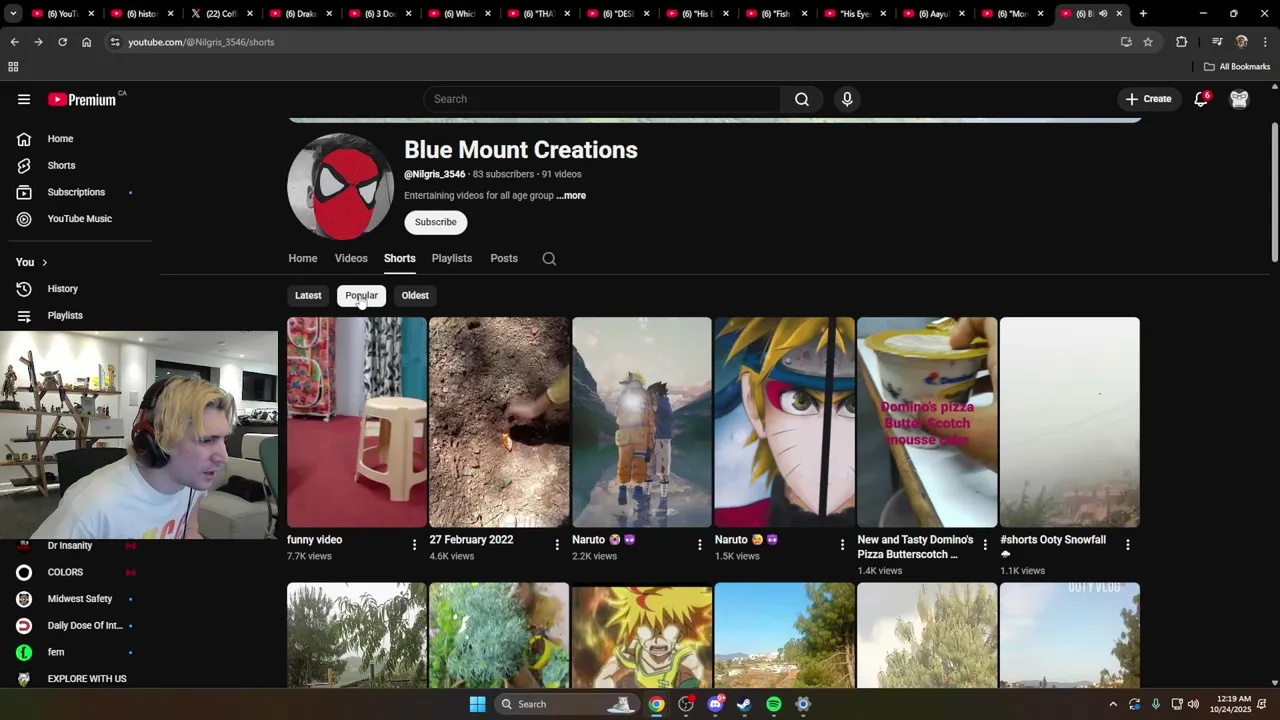1280x720 pixels.
Task: Click the browser address bar URL
Action: 201,42
